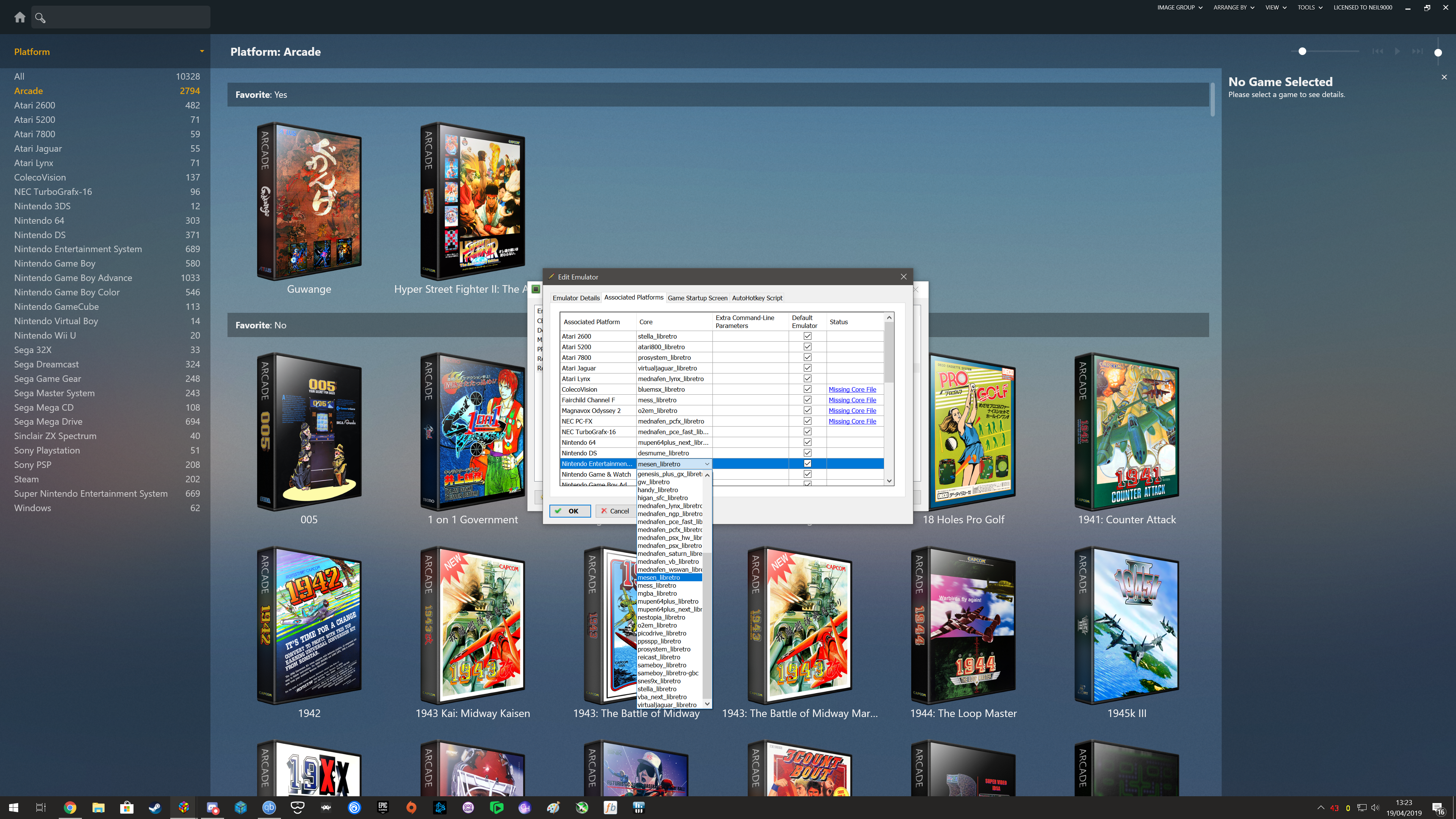Expand the Arrange By menu
The height and width of the screenshot is (819, 1456).
point(1234,7)
